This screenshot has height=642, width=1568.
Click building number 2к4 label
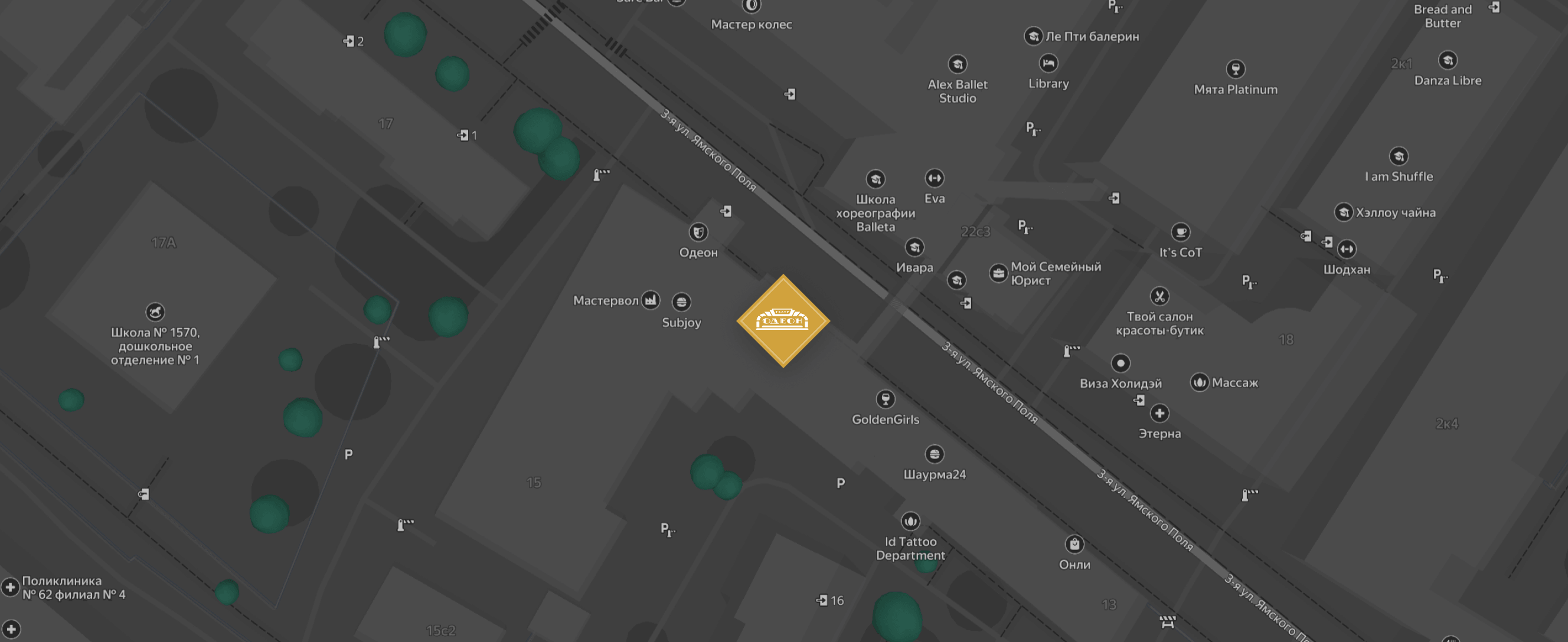pos(1446,424)
